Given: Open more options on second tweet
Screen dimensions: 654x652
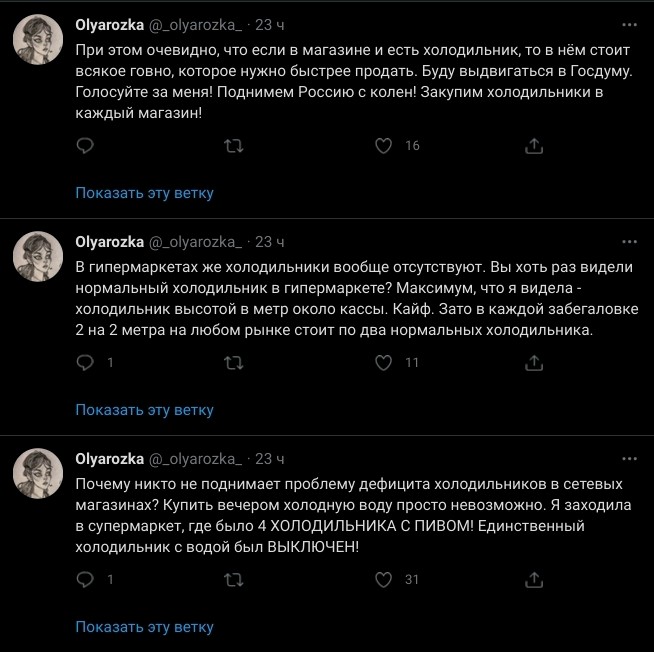Looking at the screenshot, I should tap(629, 241).
